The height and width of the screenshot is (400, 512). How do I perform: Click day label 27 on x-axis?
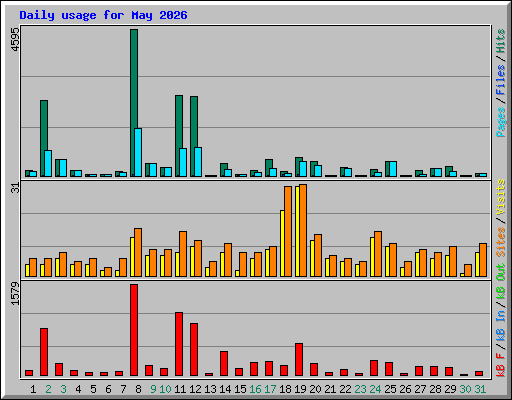[x=420, y=389]
